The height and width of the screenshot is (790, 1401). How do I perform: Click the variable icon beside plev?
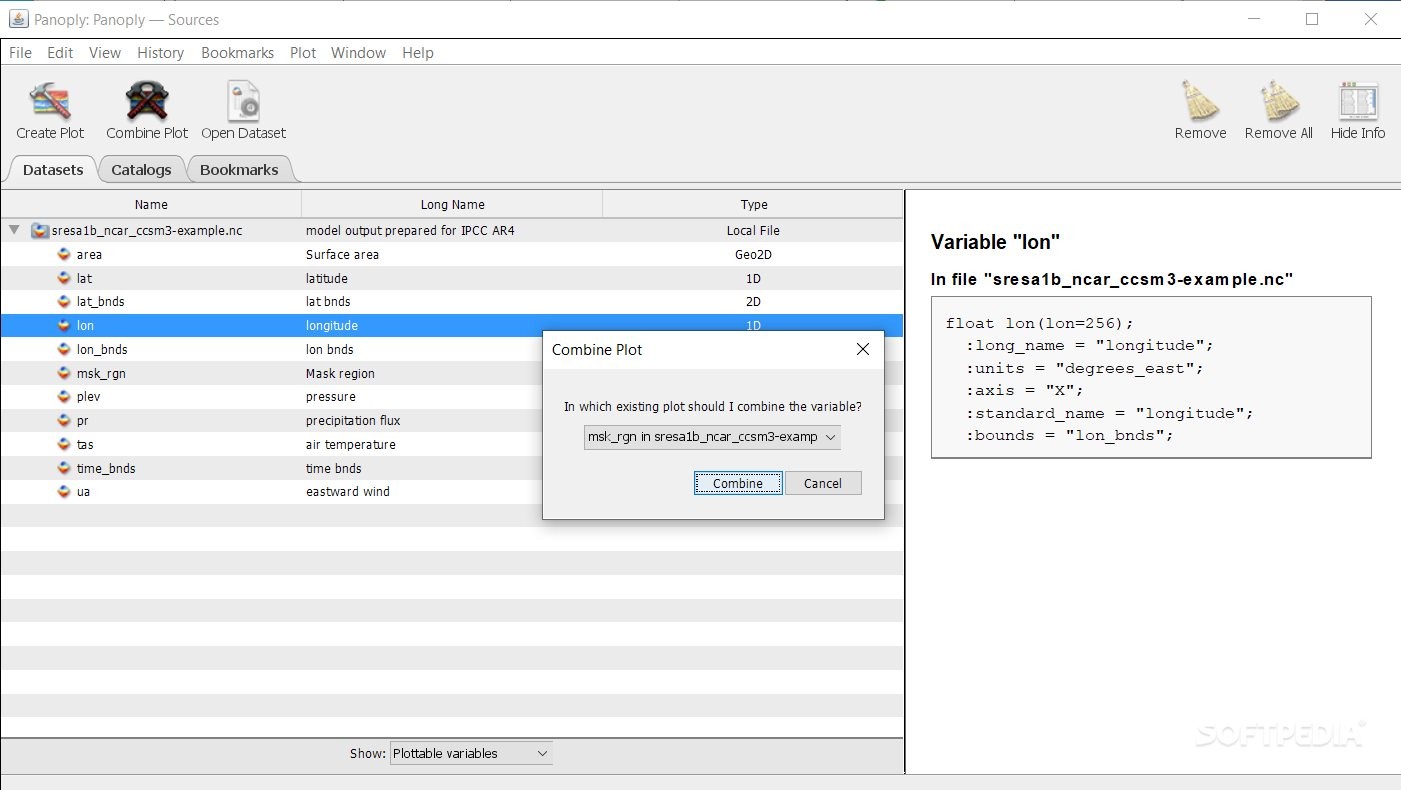point(64,396)
